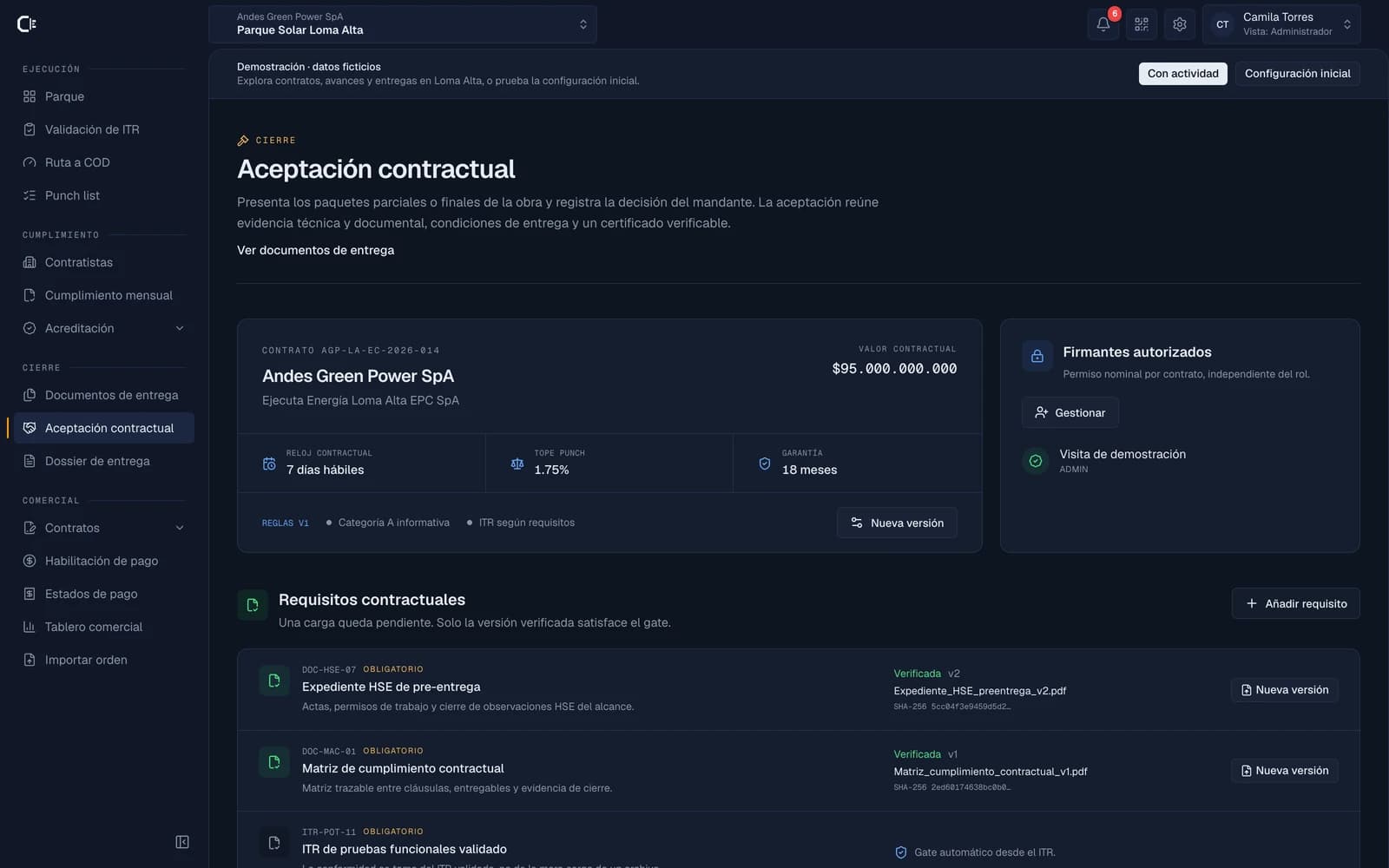
Task: Upload Nueva versión for Expediente HSE de pre-entrega
Action: click(1285, 690)
